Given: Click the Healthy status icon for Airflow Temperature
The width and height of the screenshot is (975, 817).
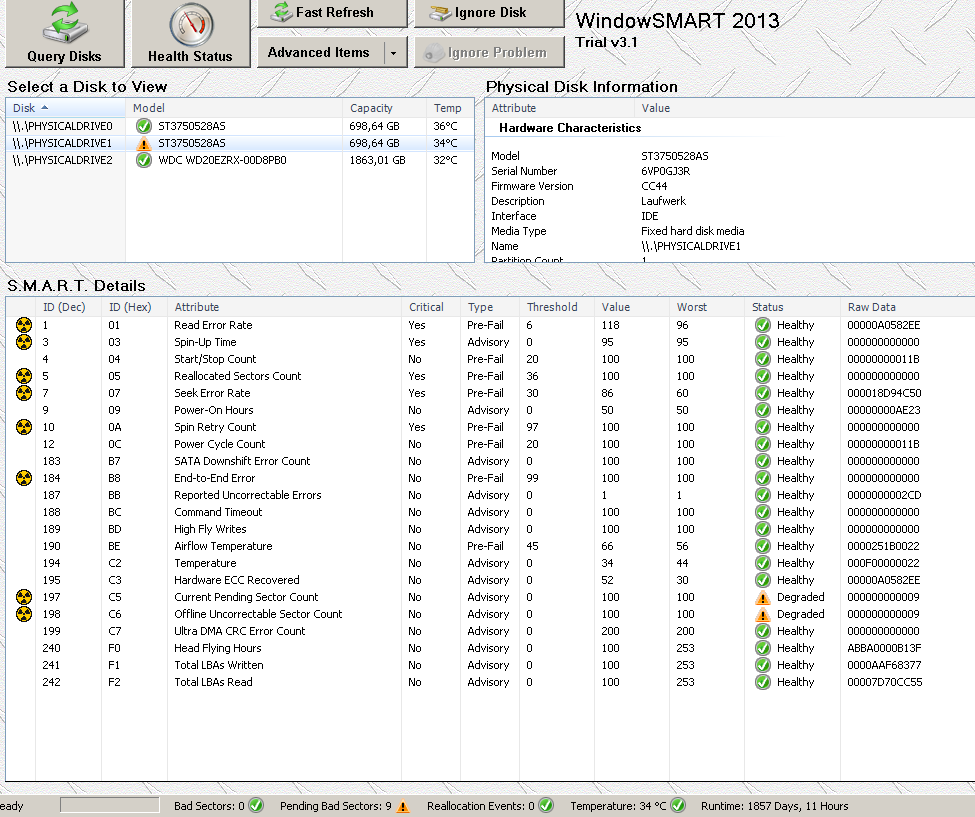Looking at the screenshot, I should coord(762,546).
